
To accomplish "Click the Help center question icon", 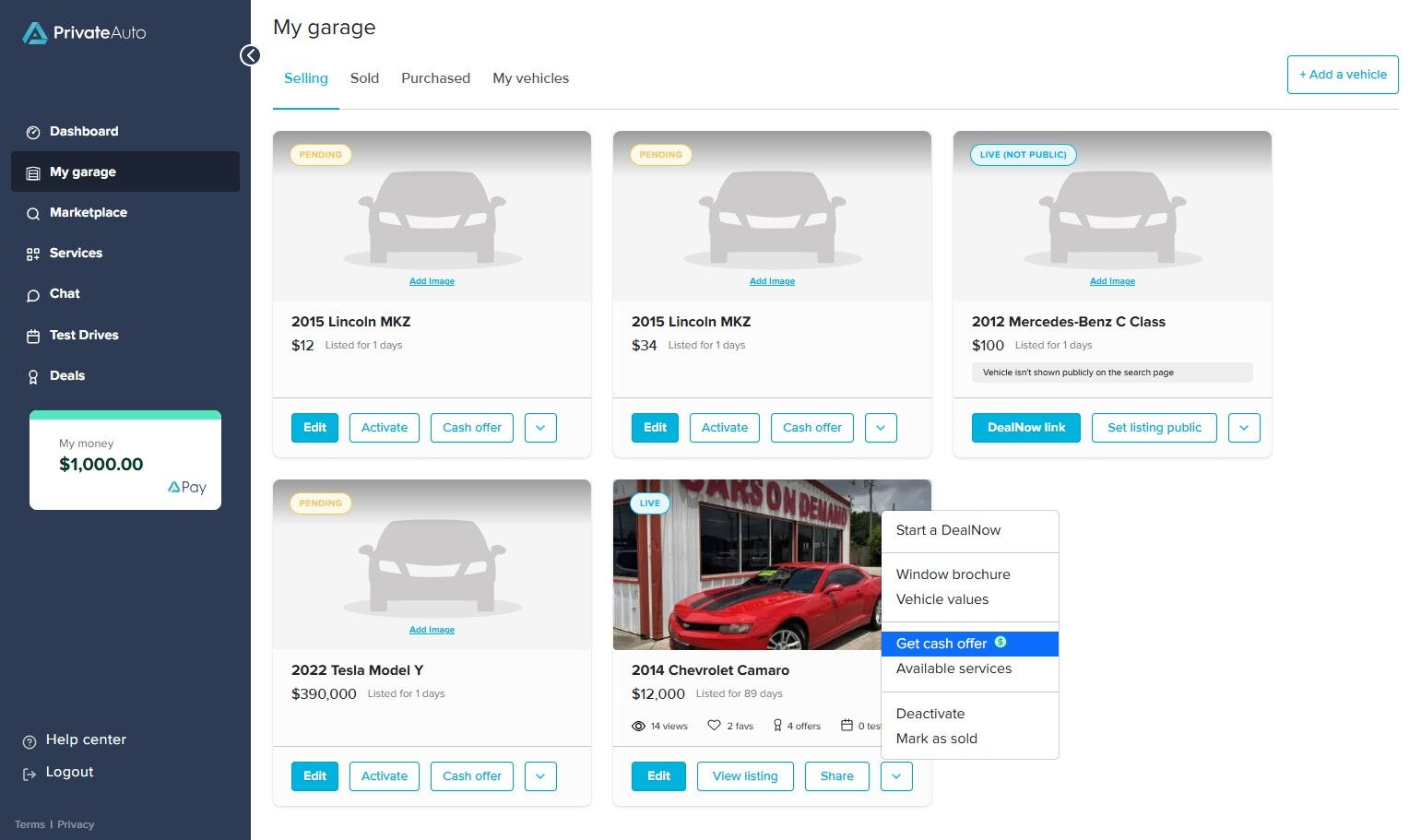I will pos(30,740).
